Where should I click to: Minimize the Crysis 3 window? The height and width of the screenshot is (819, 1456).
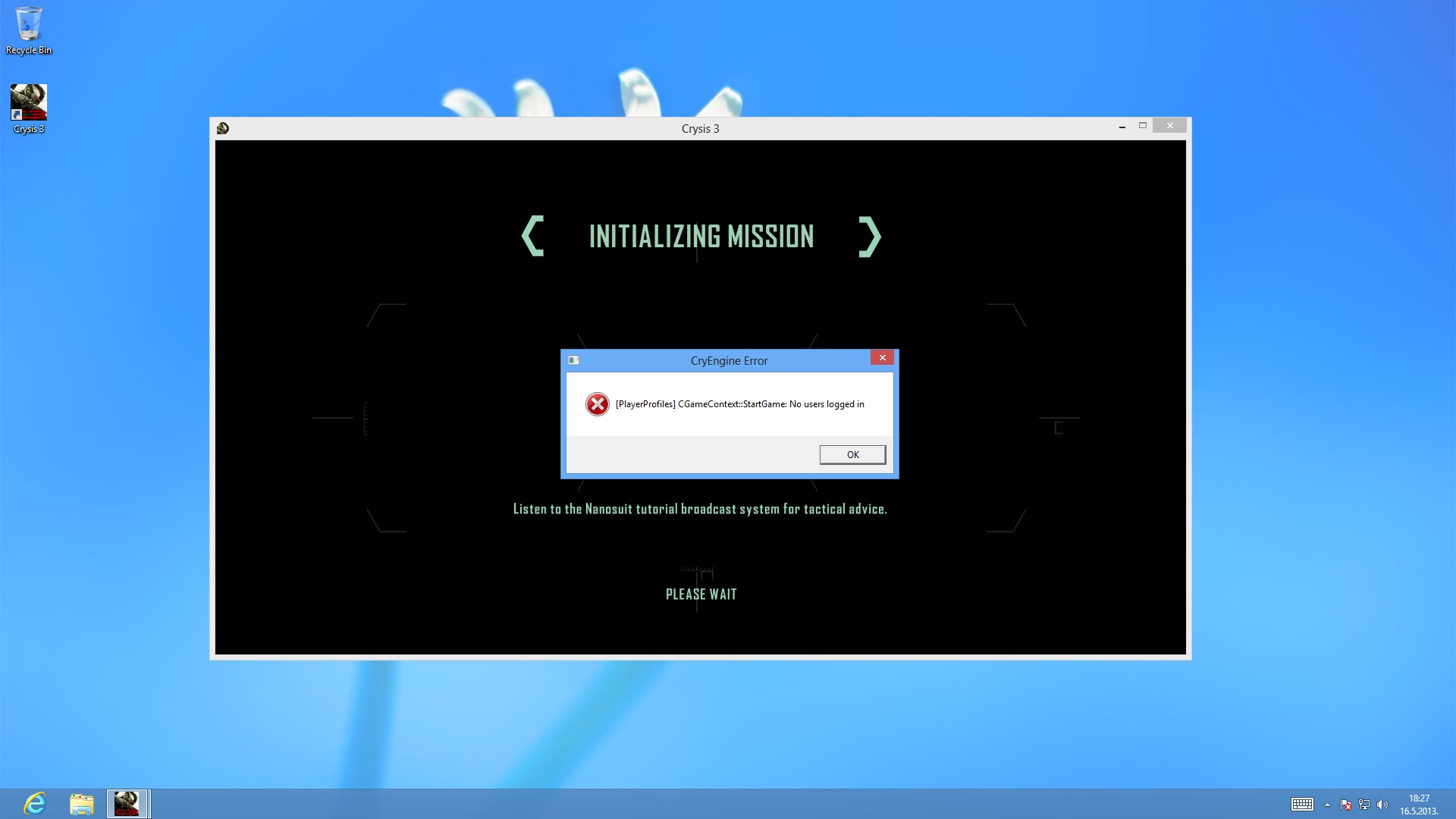(x=1122, y=127)
